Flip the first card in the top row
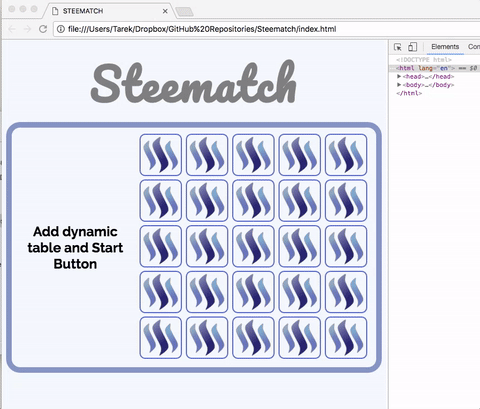 pos(161,155)
